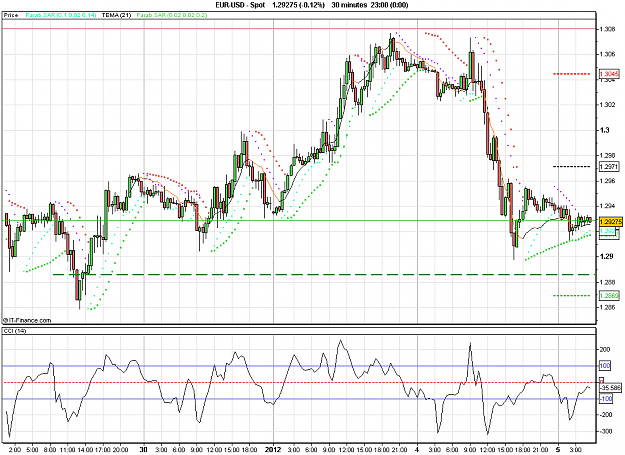Click the 1.308 price axis label
625x455 pixels.
pos(607,29)
